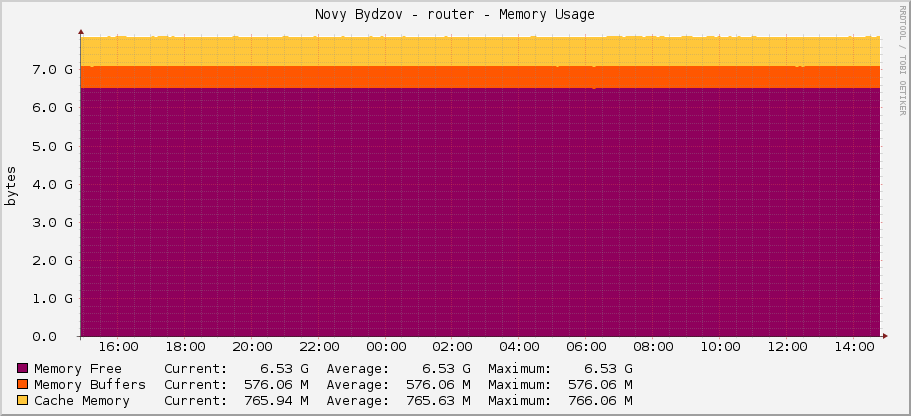Click the '4.0 G' y-axis label
The height and width of the screenshot is (416, 911).
[53, 184]
